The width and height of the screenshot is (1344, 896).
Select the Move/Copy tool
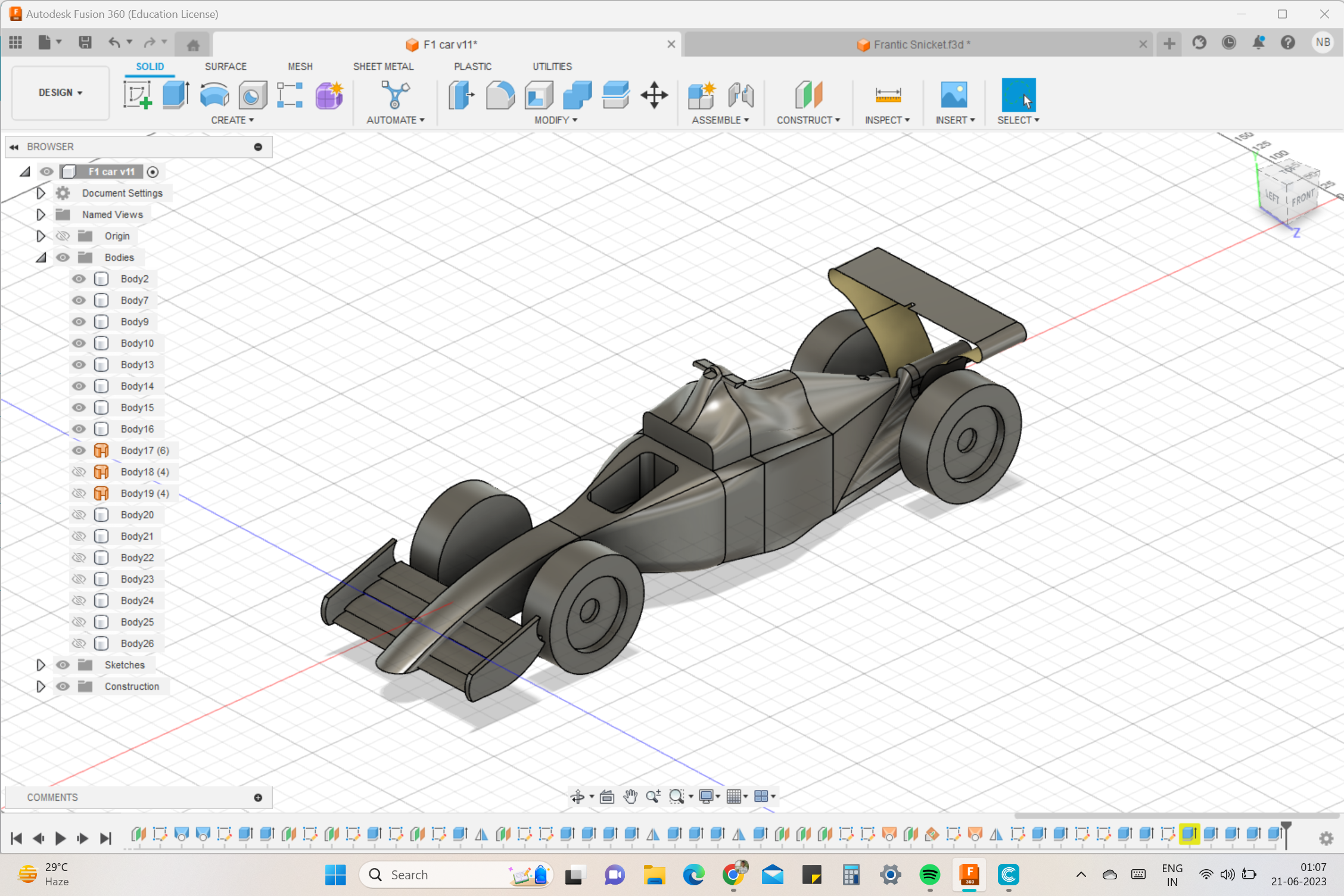[x=654, y=94]
